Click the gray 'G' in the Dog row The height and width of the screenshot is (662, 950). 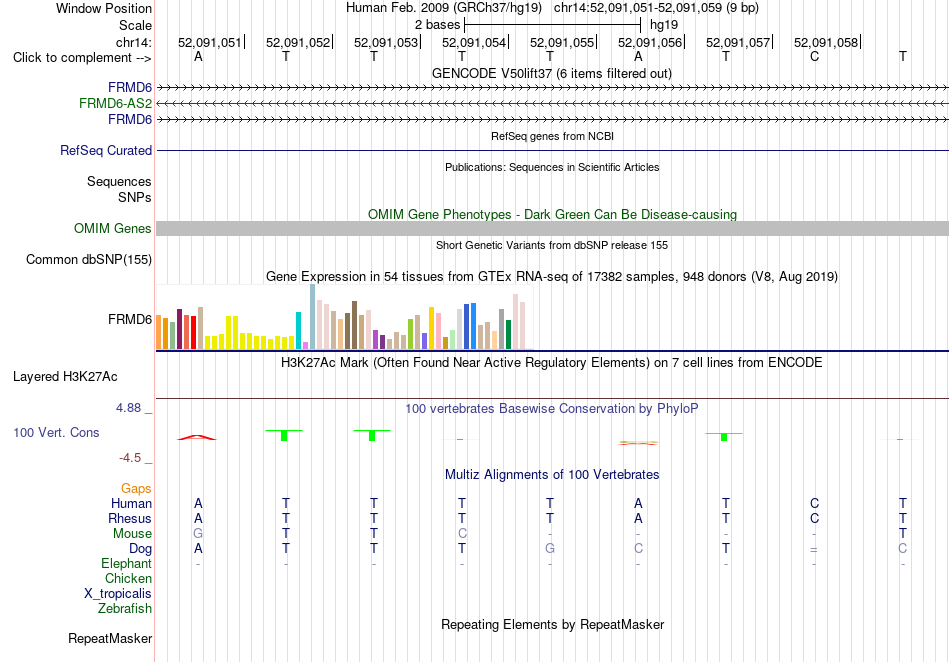[550, 549]
